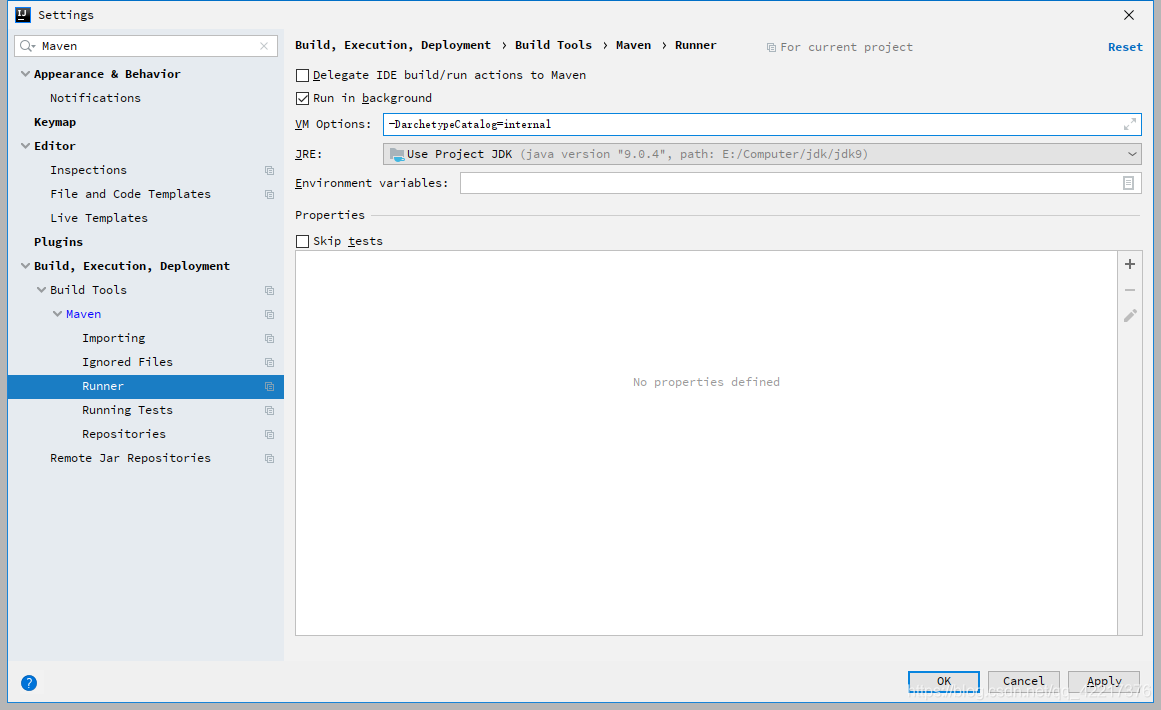Click the OK button

point(943,681)
